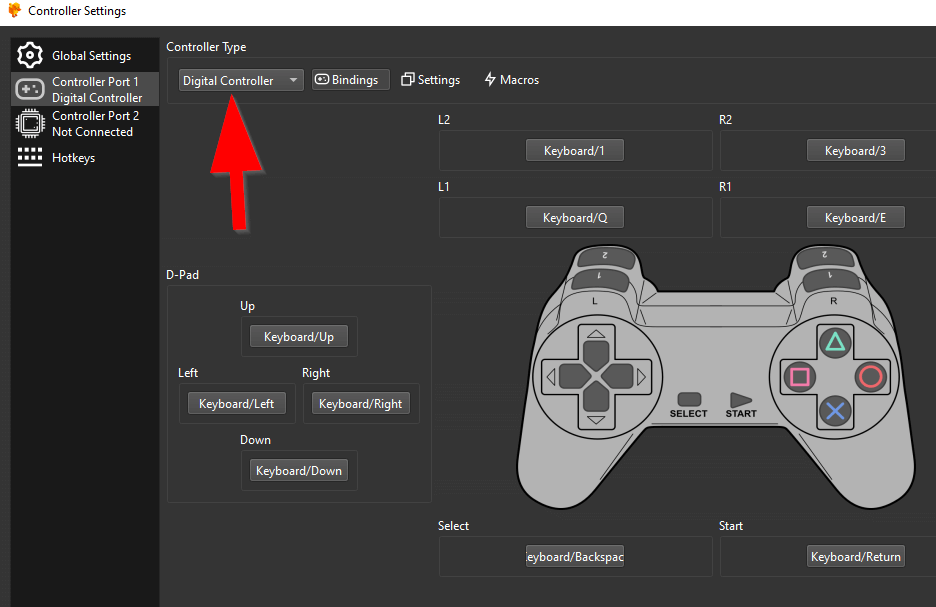Rebind D-Pad Down Keyboard/Down

[298, 470]
